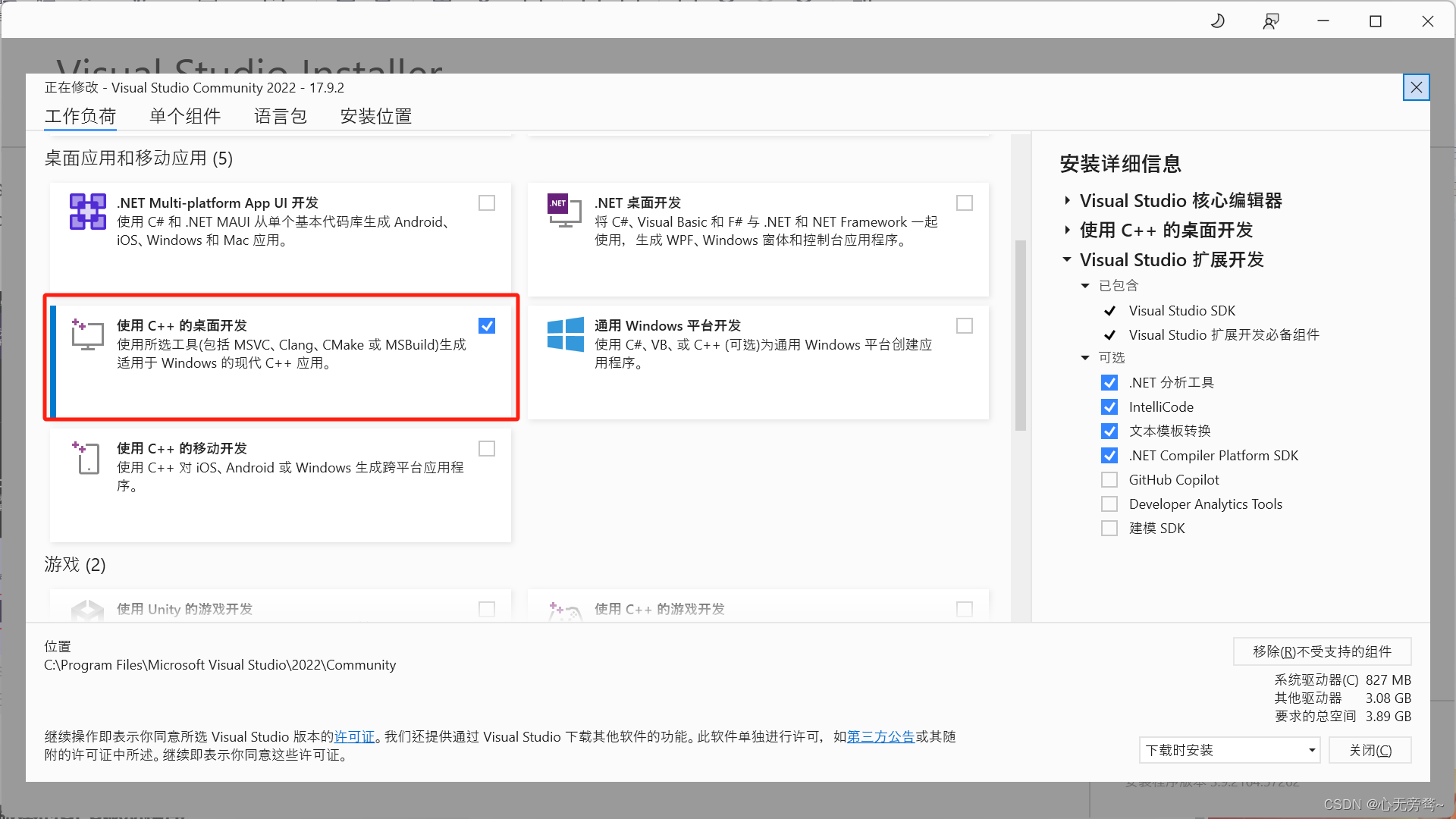Switch to the 语言包 tab
Screen dimensions: 1456x819
[281, 116]
